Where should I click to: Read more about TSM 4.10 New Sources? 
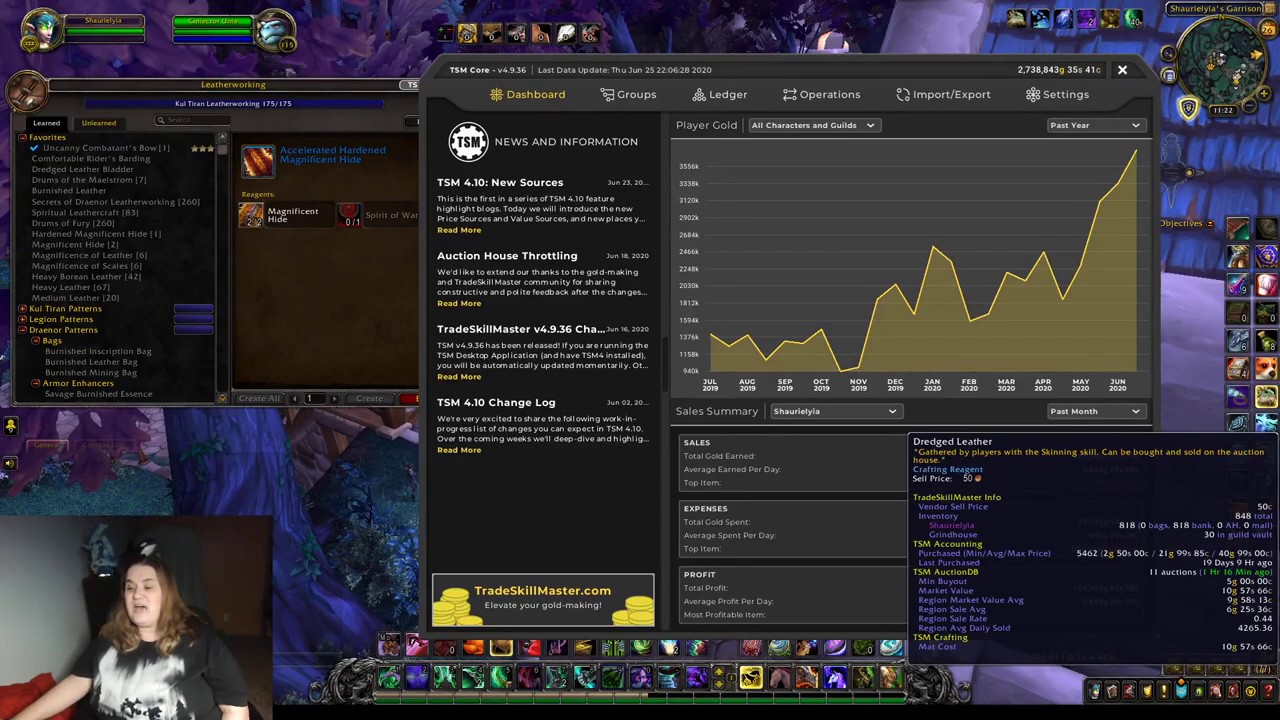[x=459, y=230]
